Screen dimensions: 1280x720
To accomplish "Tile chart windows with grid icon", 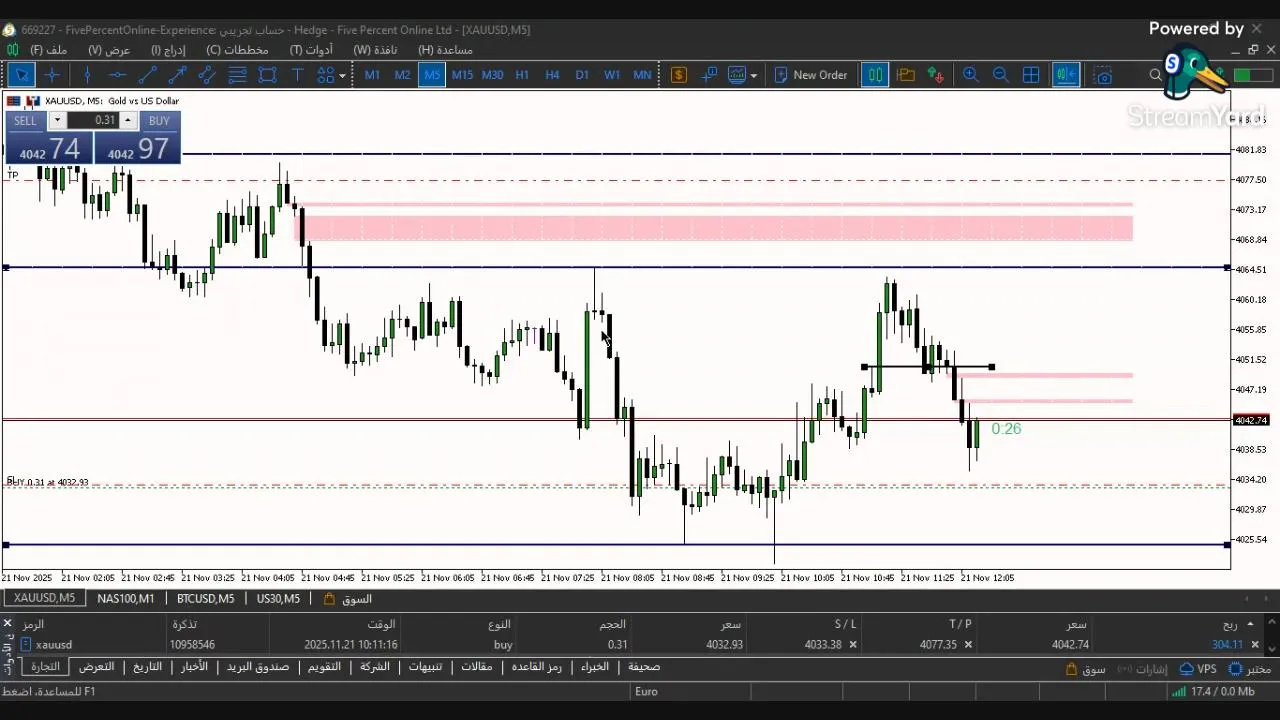I will 1032,75.
